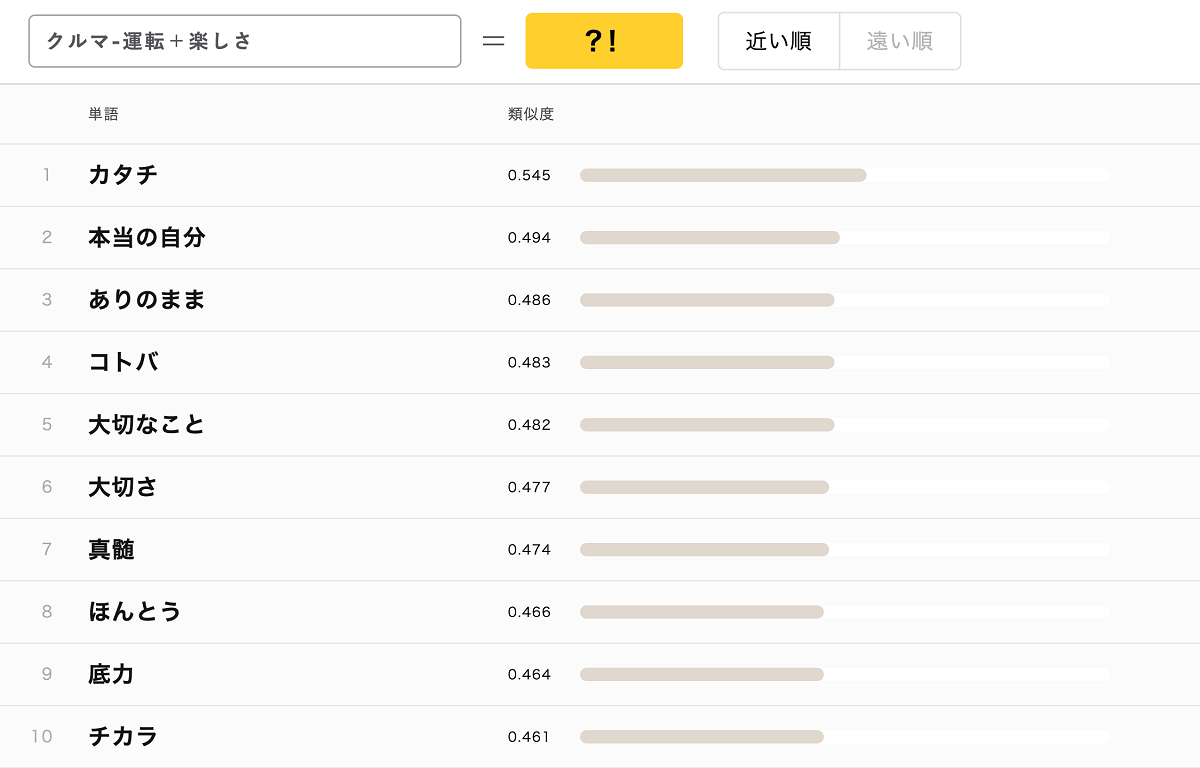
Task: Select the 近い順 sort toggle
Action: pos(779,41)
